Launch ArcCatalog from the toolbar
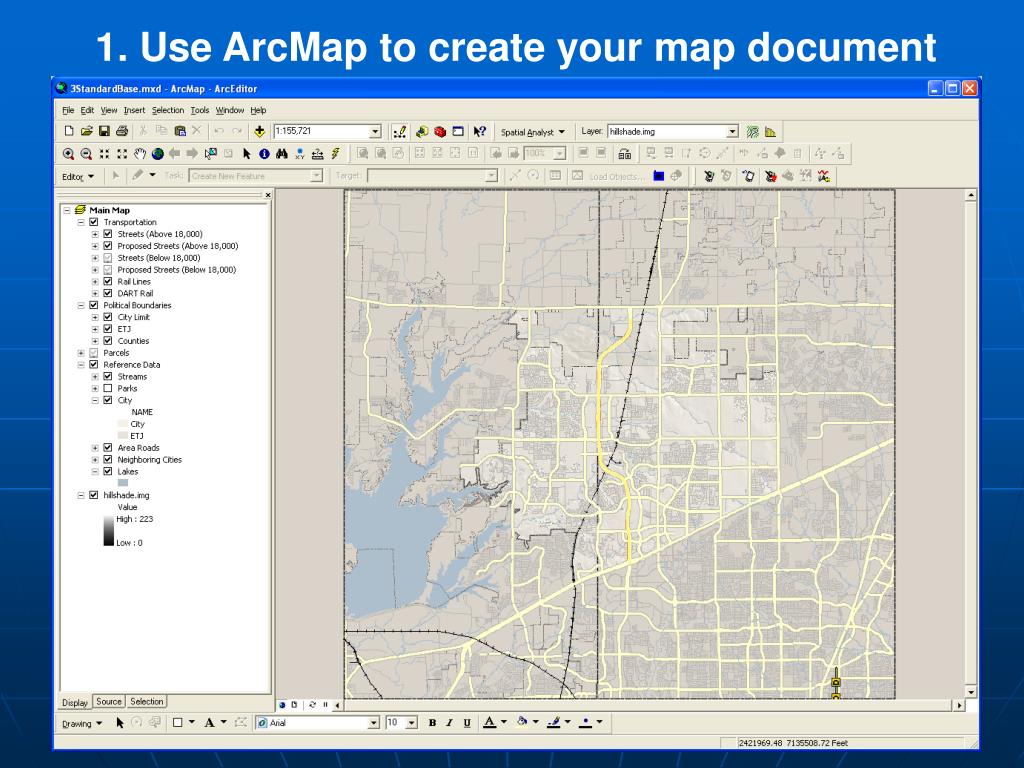Image resolution: width=1024 pixels, height=768 pixels. (x=422, y=131)
